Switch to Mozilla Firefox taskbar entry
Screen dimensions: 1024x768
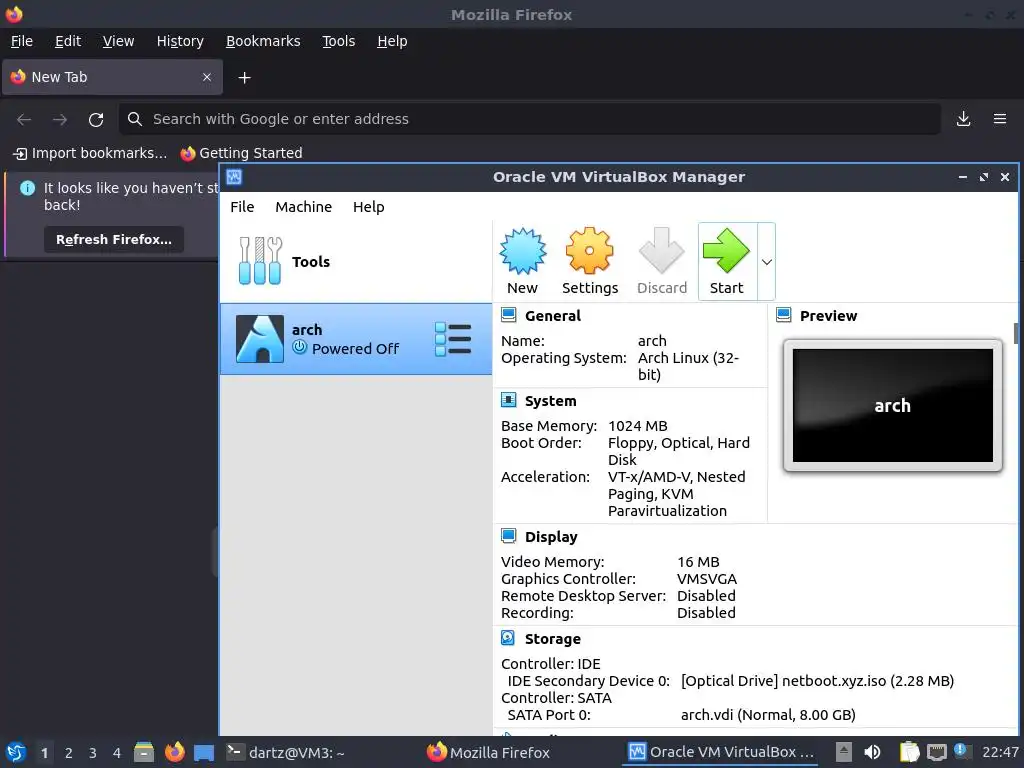(x=488, y=752)
